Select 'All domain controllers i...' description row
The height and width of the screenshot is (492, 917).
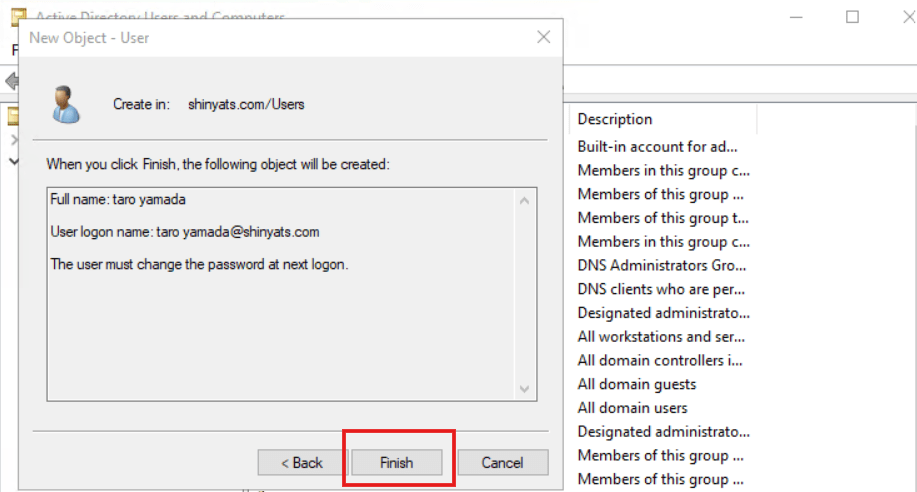tap(660, 360)
